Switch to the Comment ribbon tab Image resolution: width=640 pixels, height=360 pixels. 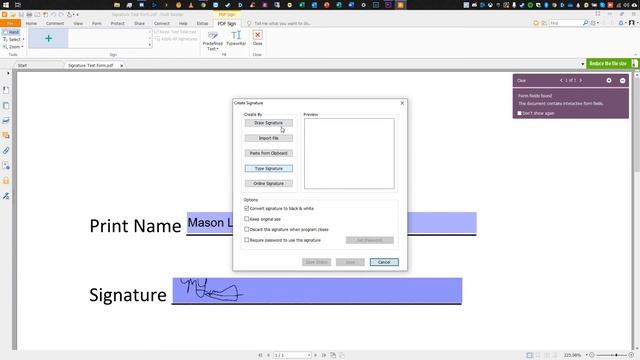tap(55, 24)
